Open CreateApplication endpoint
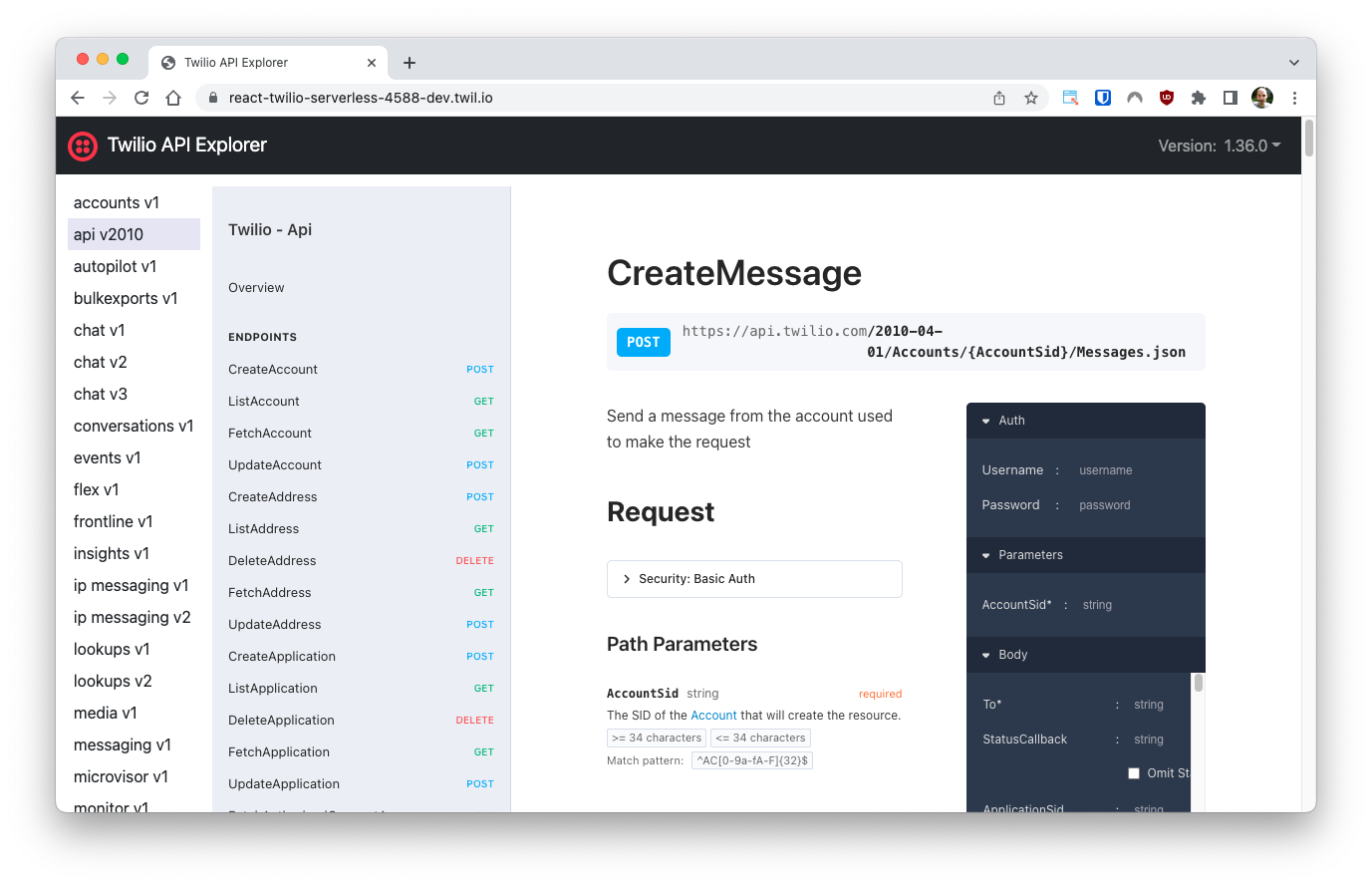 pyautogui.click(x=361, y=657)
